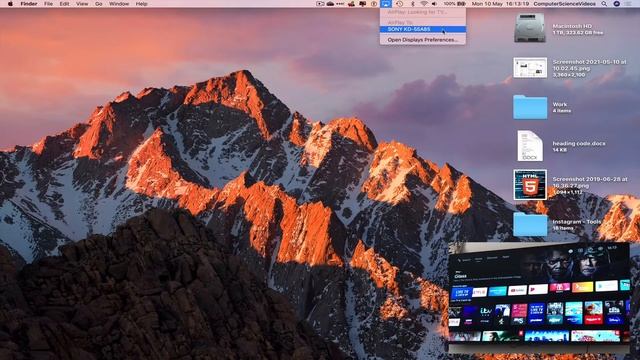The image size is (640, 360).
Task: Open the Apple menu
Action: 10,4
